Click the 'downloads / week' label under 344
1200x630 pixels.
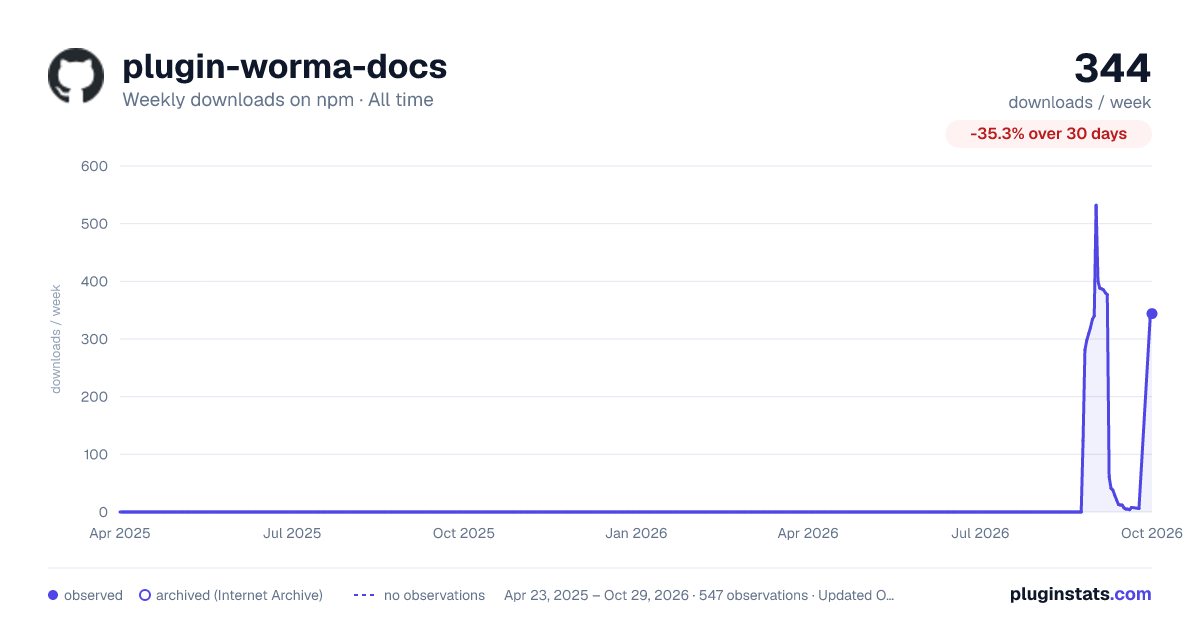(x=1080, y=102)
